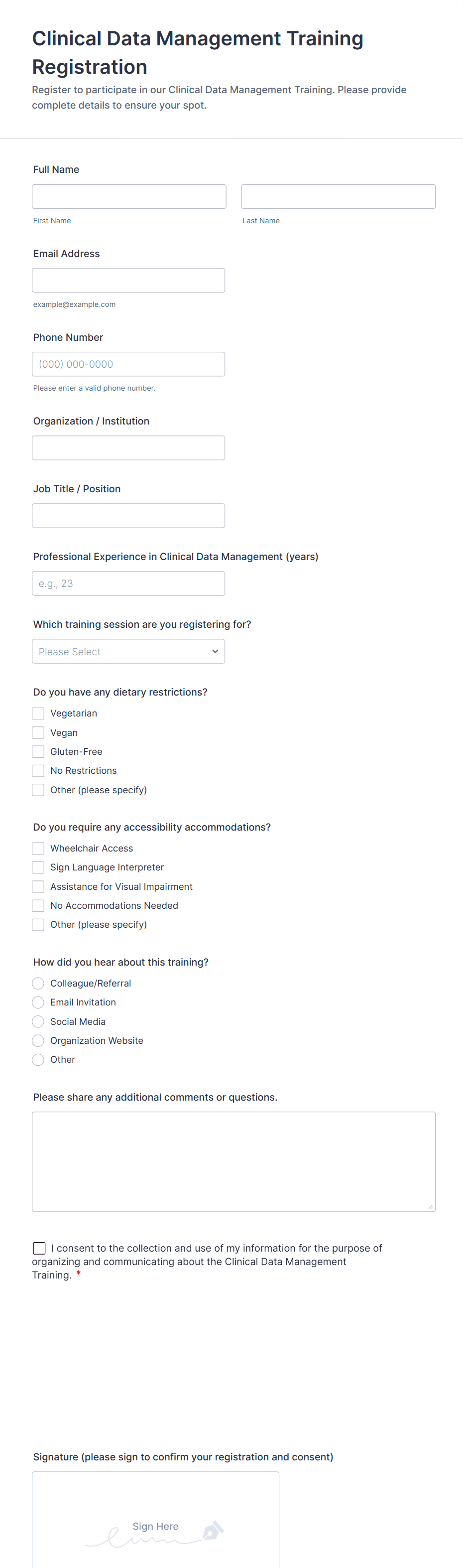Check Other under accessibility accommodations
463x1568 pixels.
pos(38,924)
